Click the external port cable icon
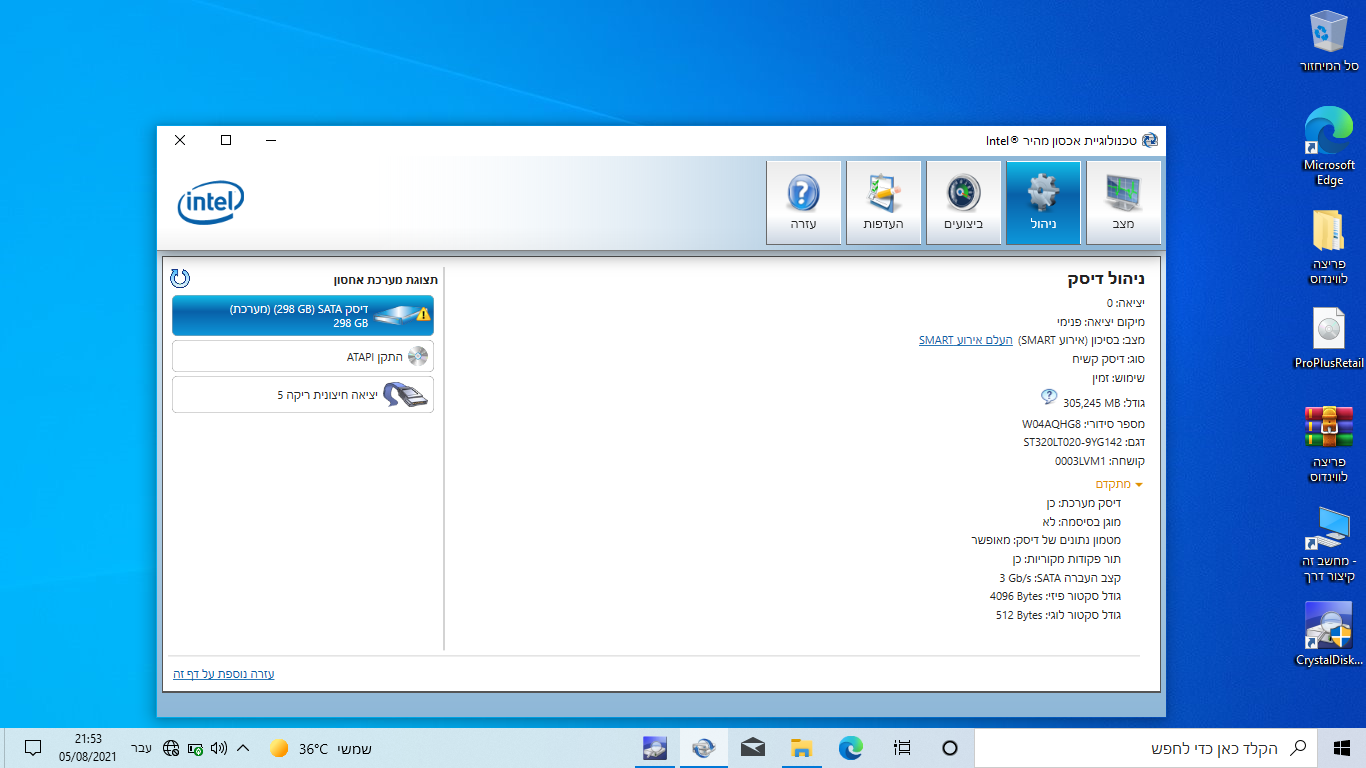This screenshot has width=1366, height=768. (x=406, y=395)
